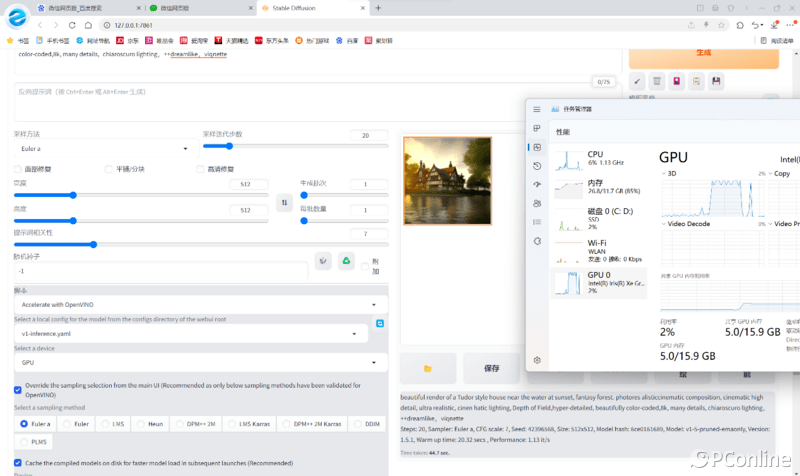The height and width of the screenshot is (476, 800).
Task: Click the random seed dice icon
Action: (x=323, y=261)
